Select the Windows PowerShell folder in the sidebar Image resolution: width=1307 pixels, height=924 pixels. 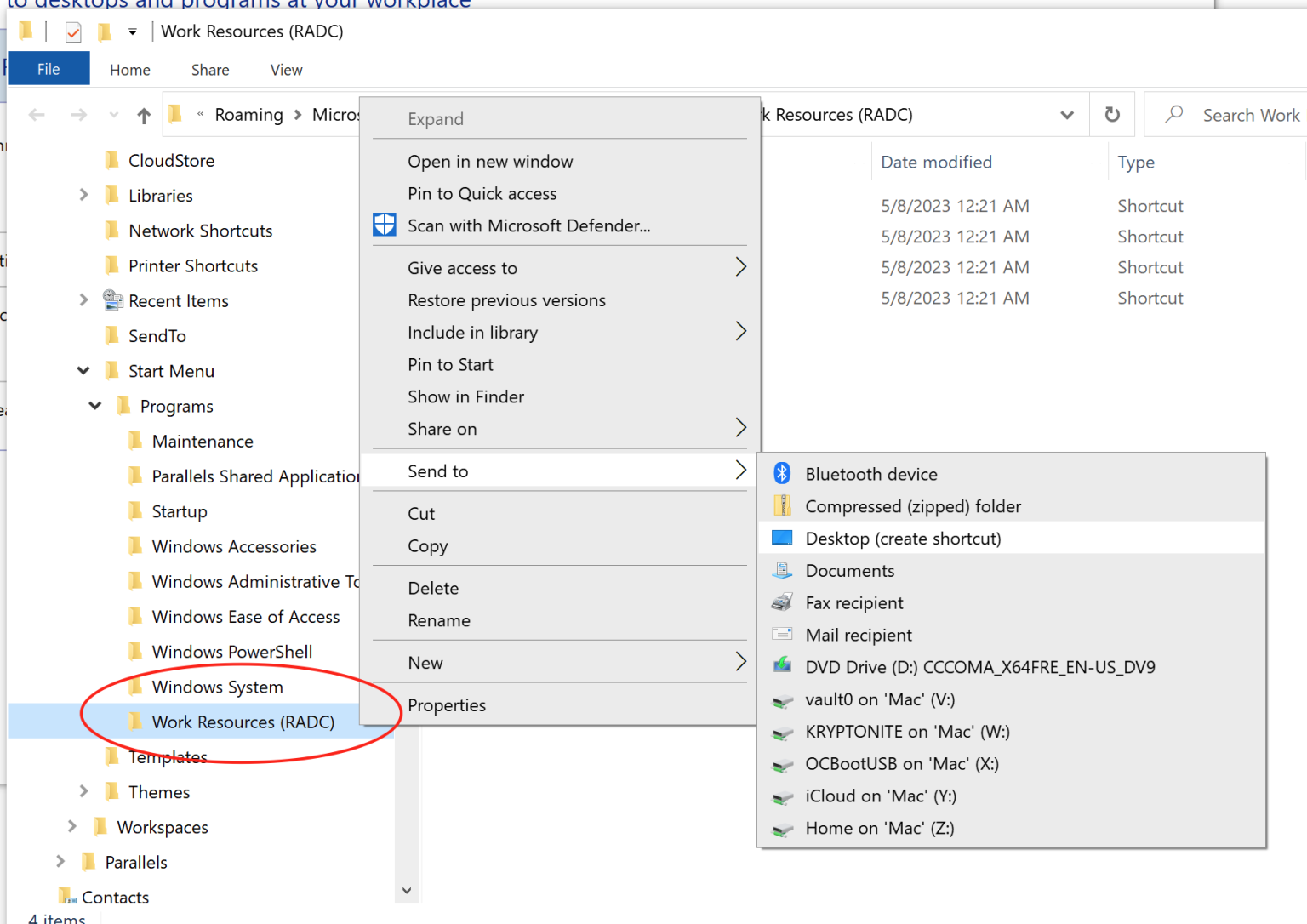[231, 651]
